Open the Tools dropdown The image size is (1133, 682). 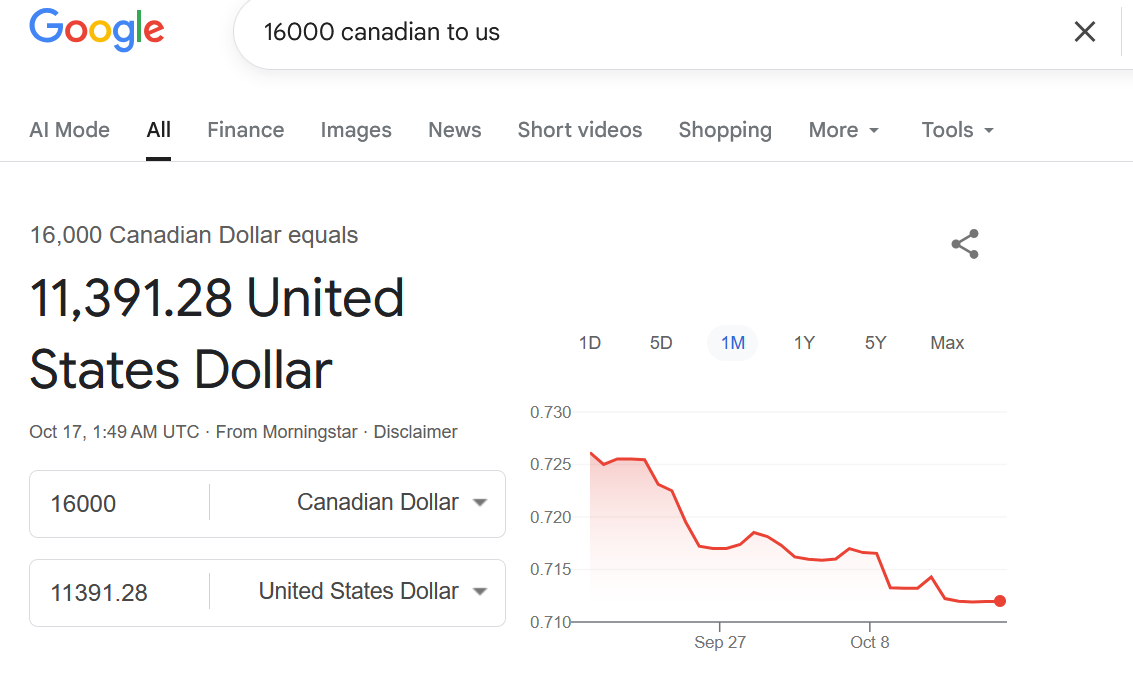(x=958, y=130)
